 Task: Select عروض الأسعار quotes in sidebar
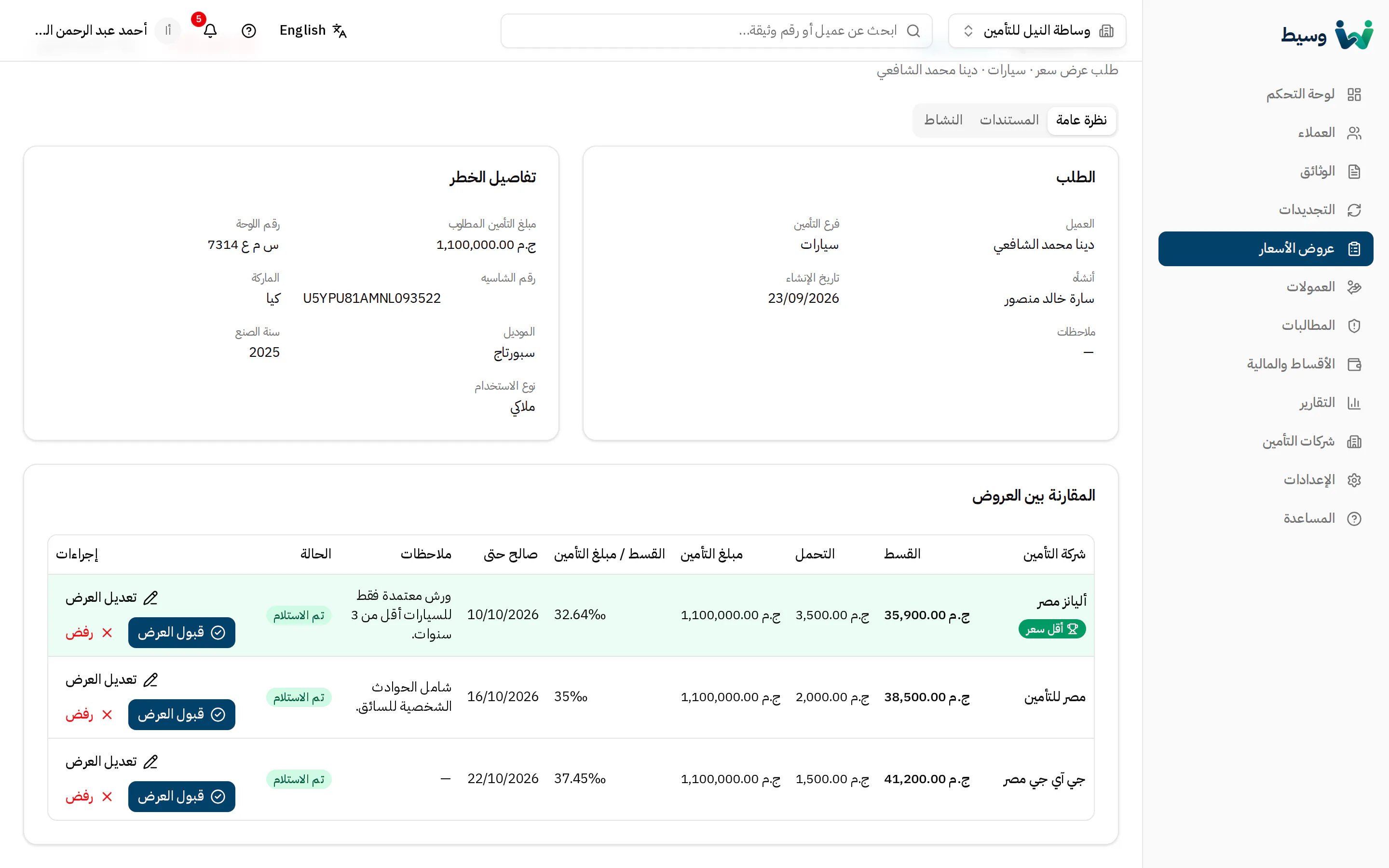click(1266, 248)
